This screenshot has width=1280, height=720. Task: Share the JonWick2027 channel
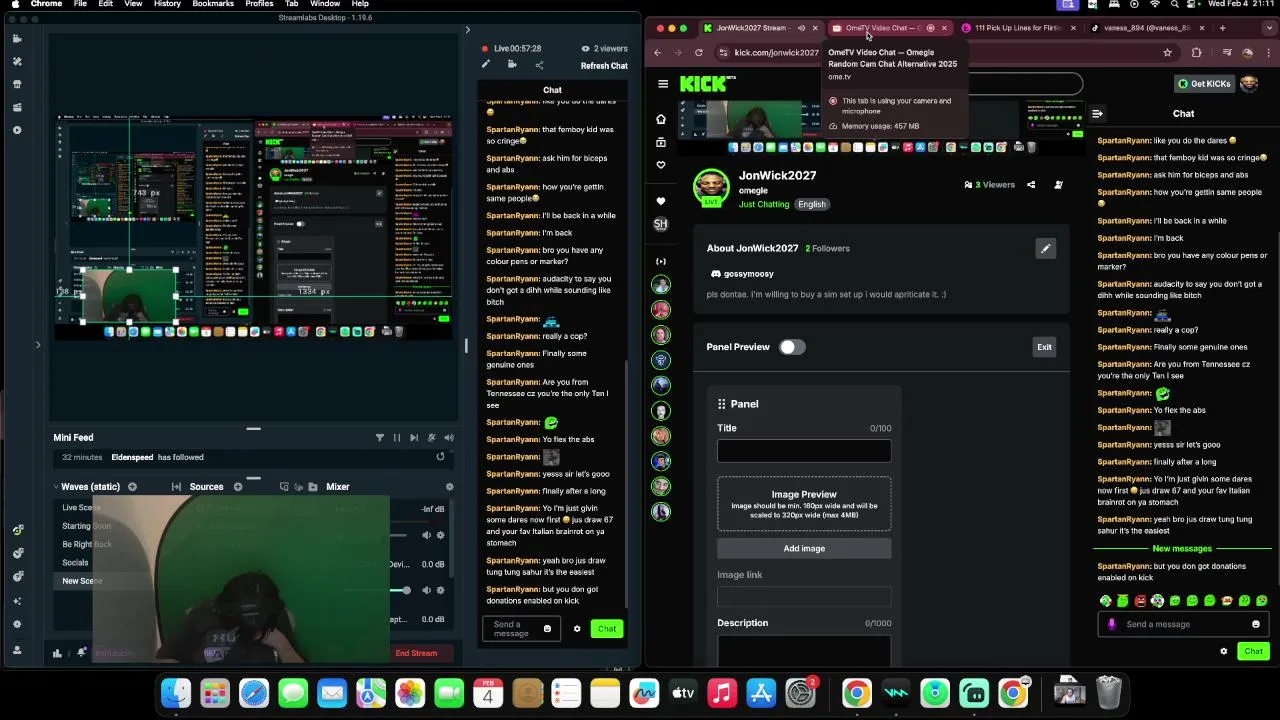(x=1031, y=185)
